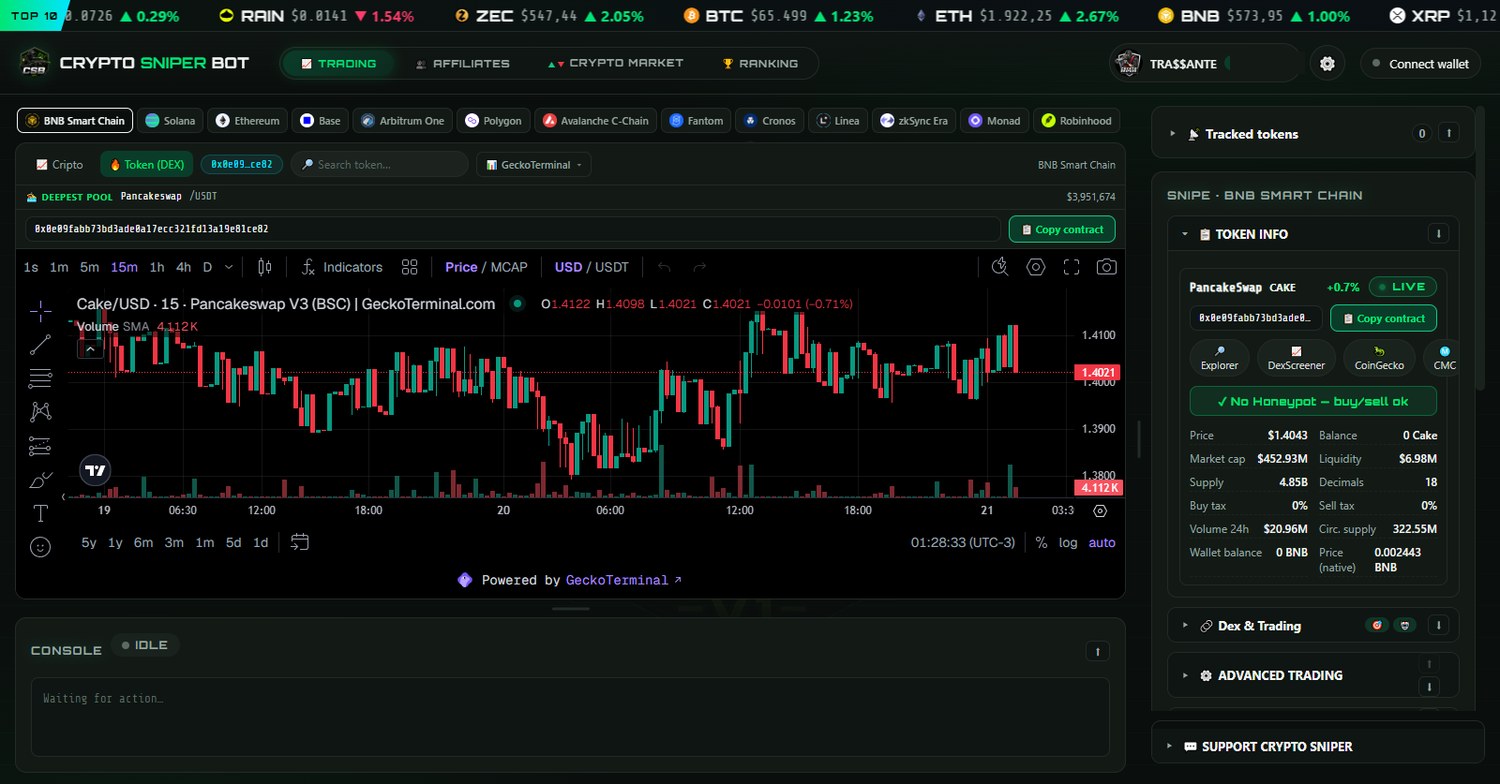The image size is (1500, 784).
Task: Open the CMC token link
Action: click(1444, 358)
